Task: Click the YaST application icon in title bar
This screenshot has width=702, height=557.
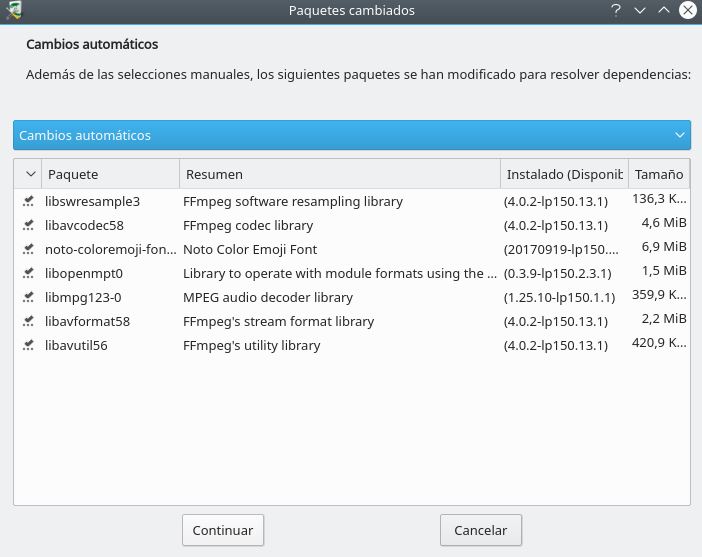Action: coord(13,10)
